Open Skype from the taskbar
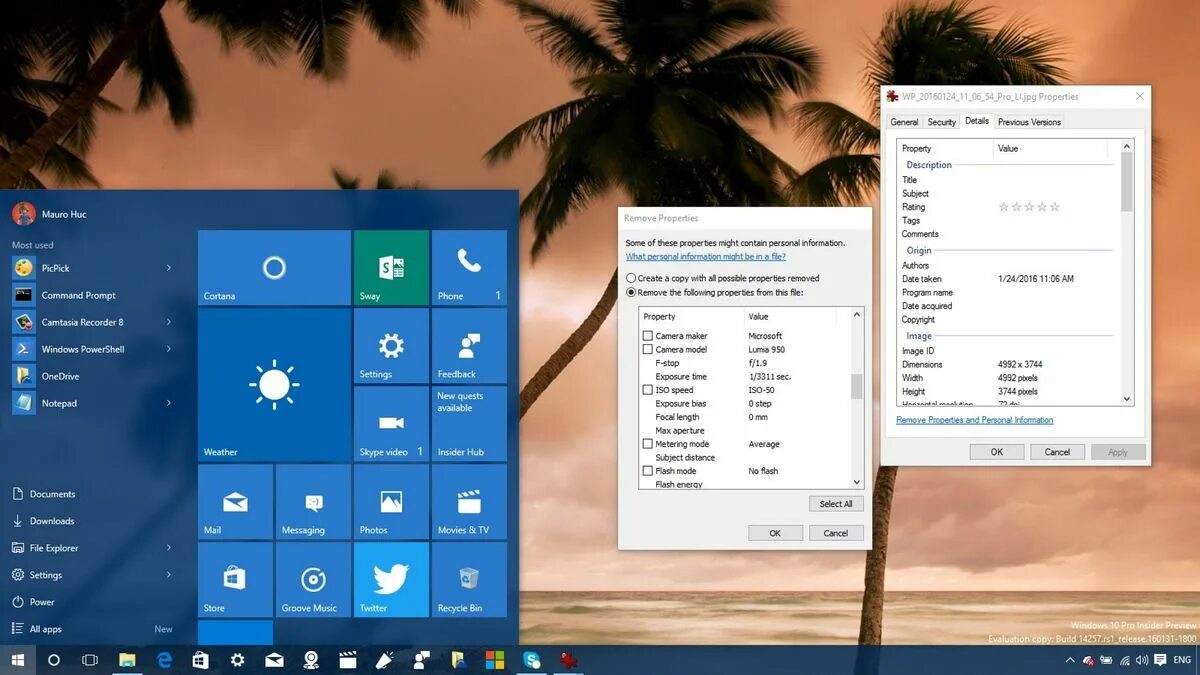 point(532,660)
